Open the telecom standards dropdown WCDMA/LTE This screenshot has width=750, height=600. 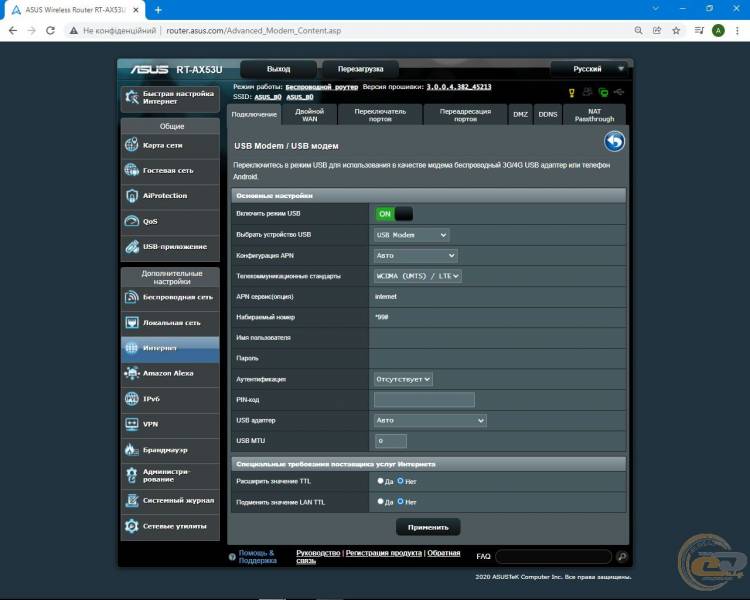[x=418, y=276]
